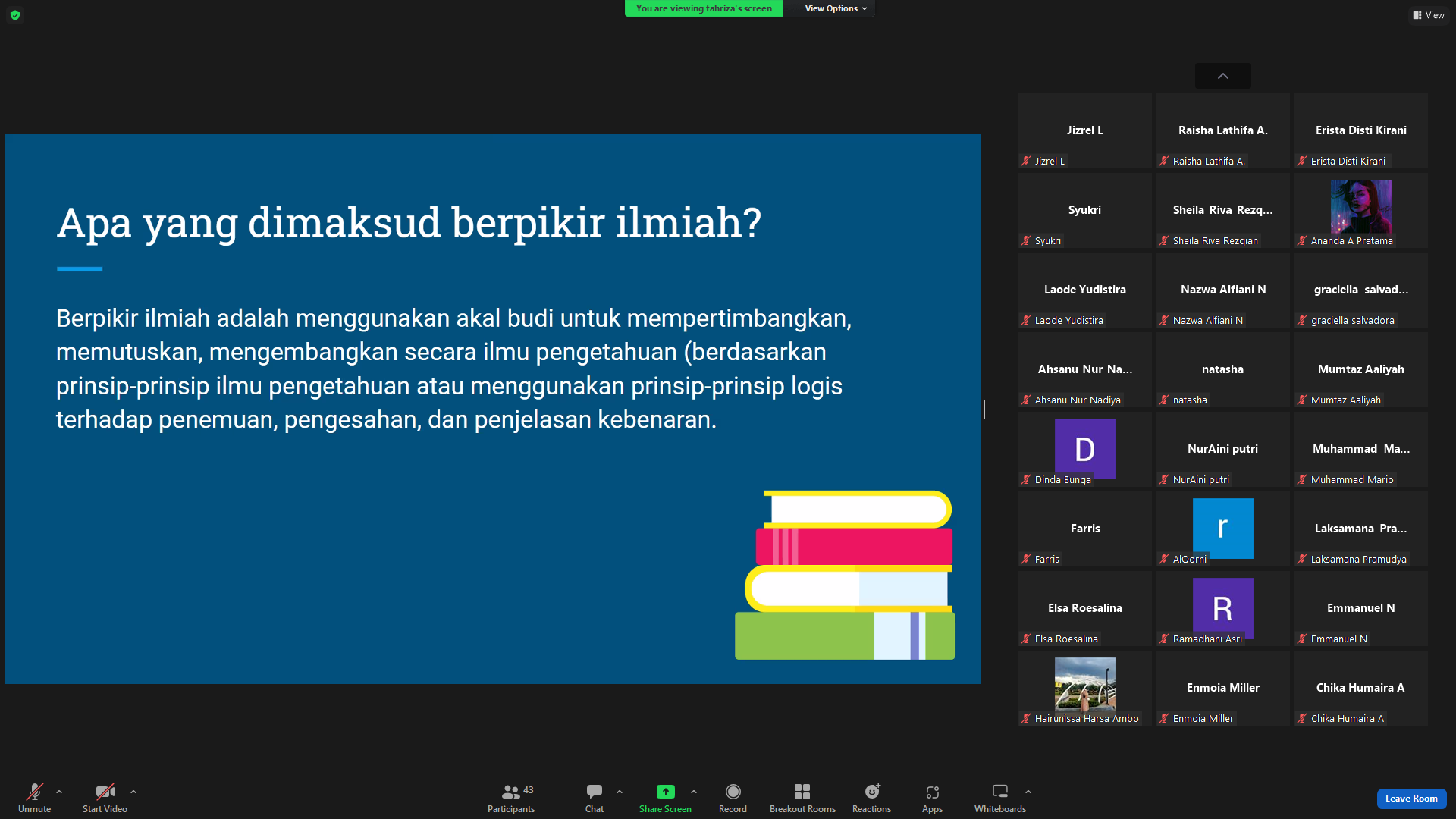Expand chat options arrow next to Chat

click(620, 792)
